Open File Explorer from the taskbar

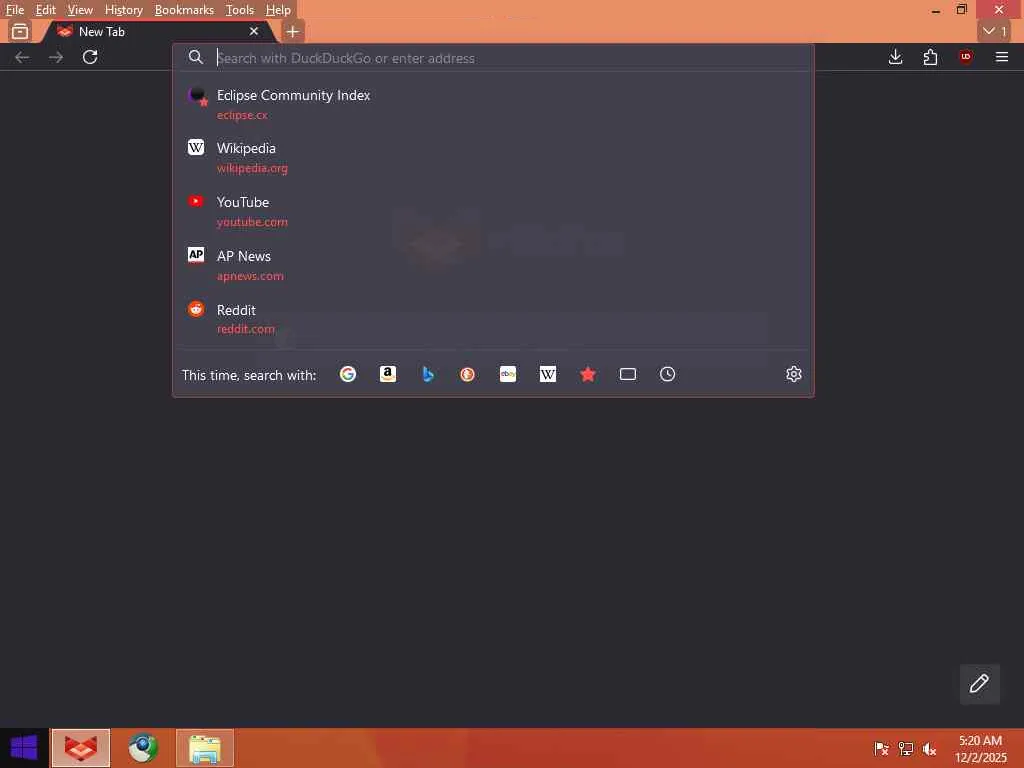[204, 748]
